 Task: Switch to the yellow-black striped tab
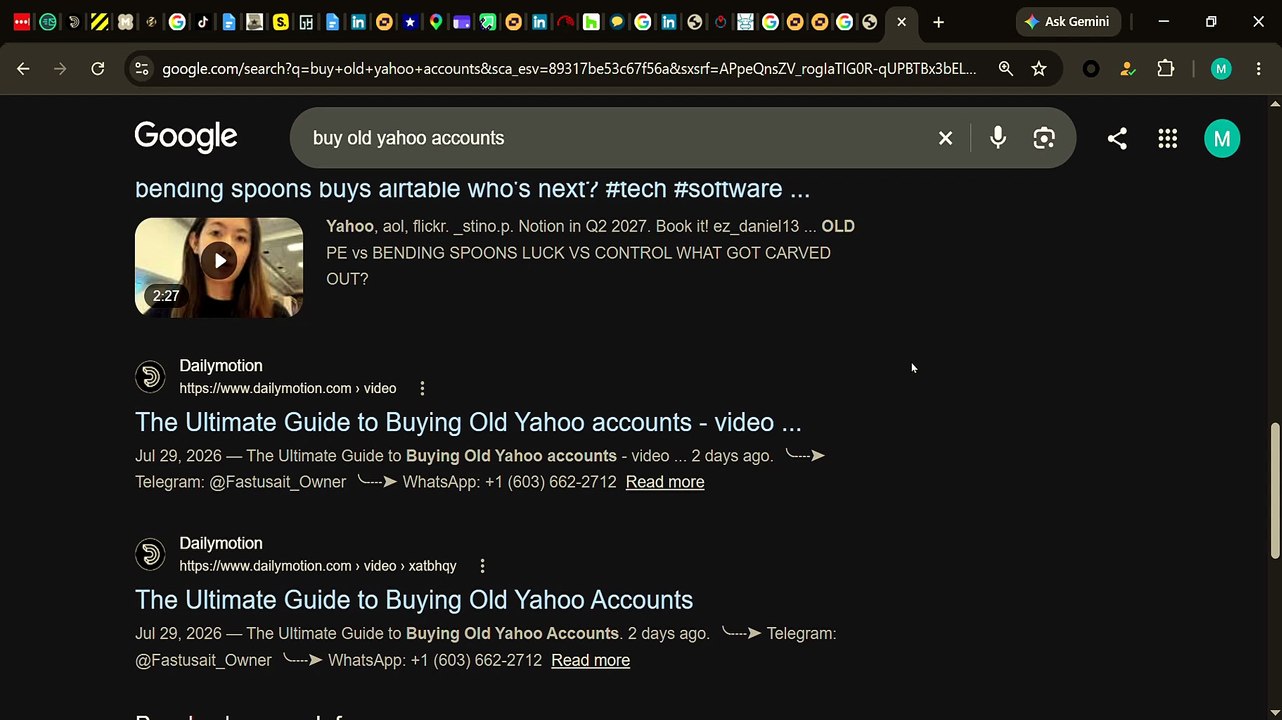(99, 22)
